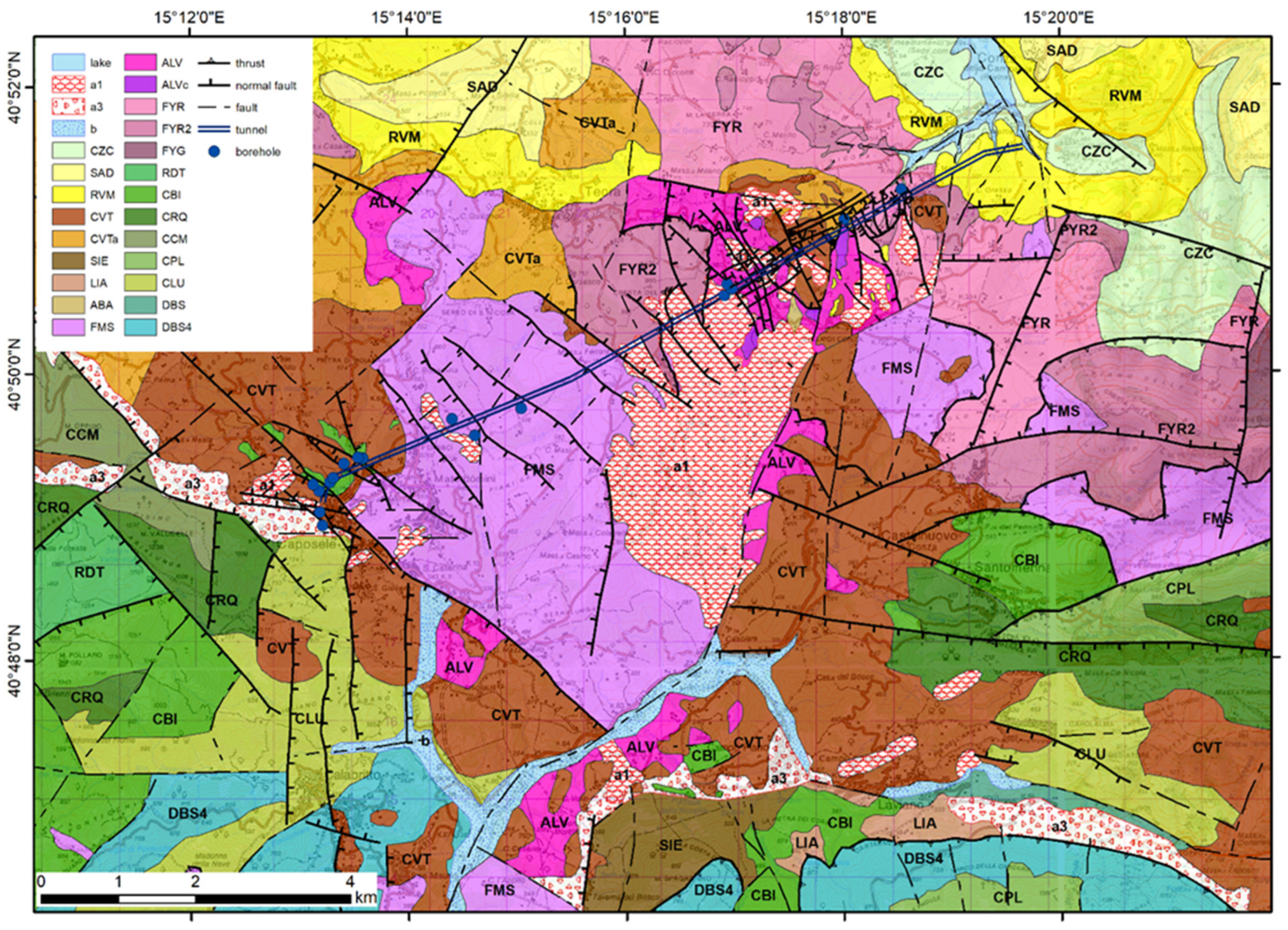1288x930 pixels.
Task: Select the b dotted legend swatch
Action: click(x=69, y=129)
